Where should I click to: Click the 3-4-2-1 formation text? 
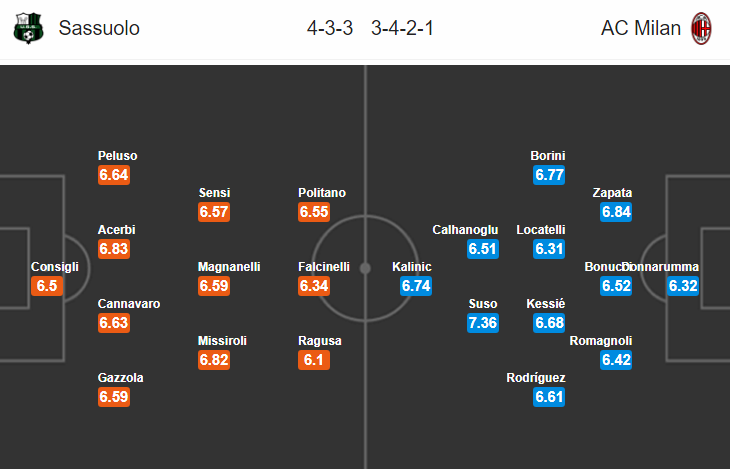pyautogui.click(x=402, y=28)
